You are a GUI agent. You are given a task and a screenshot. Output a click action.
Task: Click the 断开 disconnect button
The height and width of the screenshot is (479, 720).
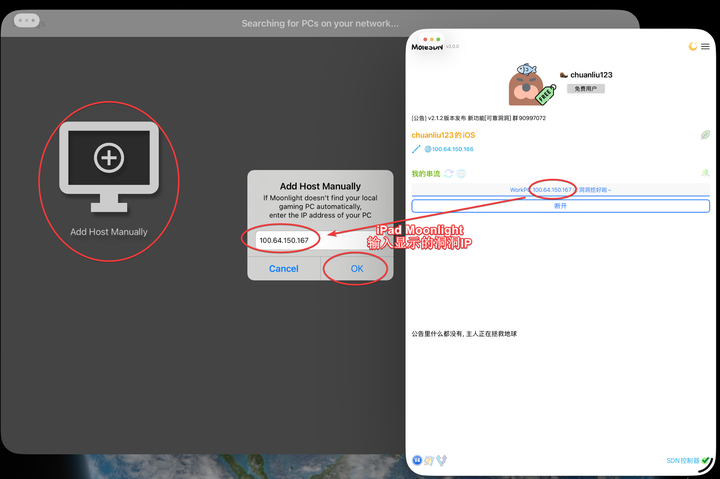(561, 206)
